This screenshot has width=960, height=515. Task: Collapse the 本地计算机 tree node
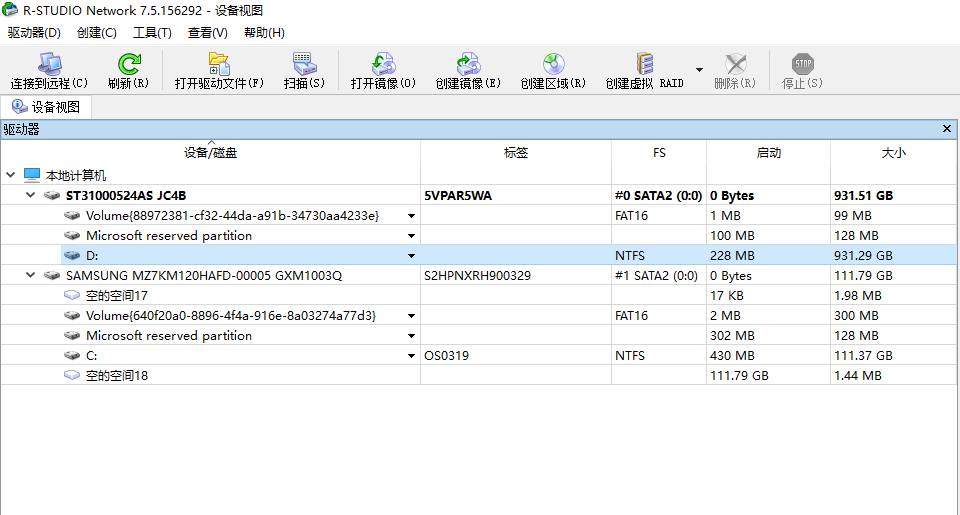point(11,175)
